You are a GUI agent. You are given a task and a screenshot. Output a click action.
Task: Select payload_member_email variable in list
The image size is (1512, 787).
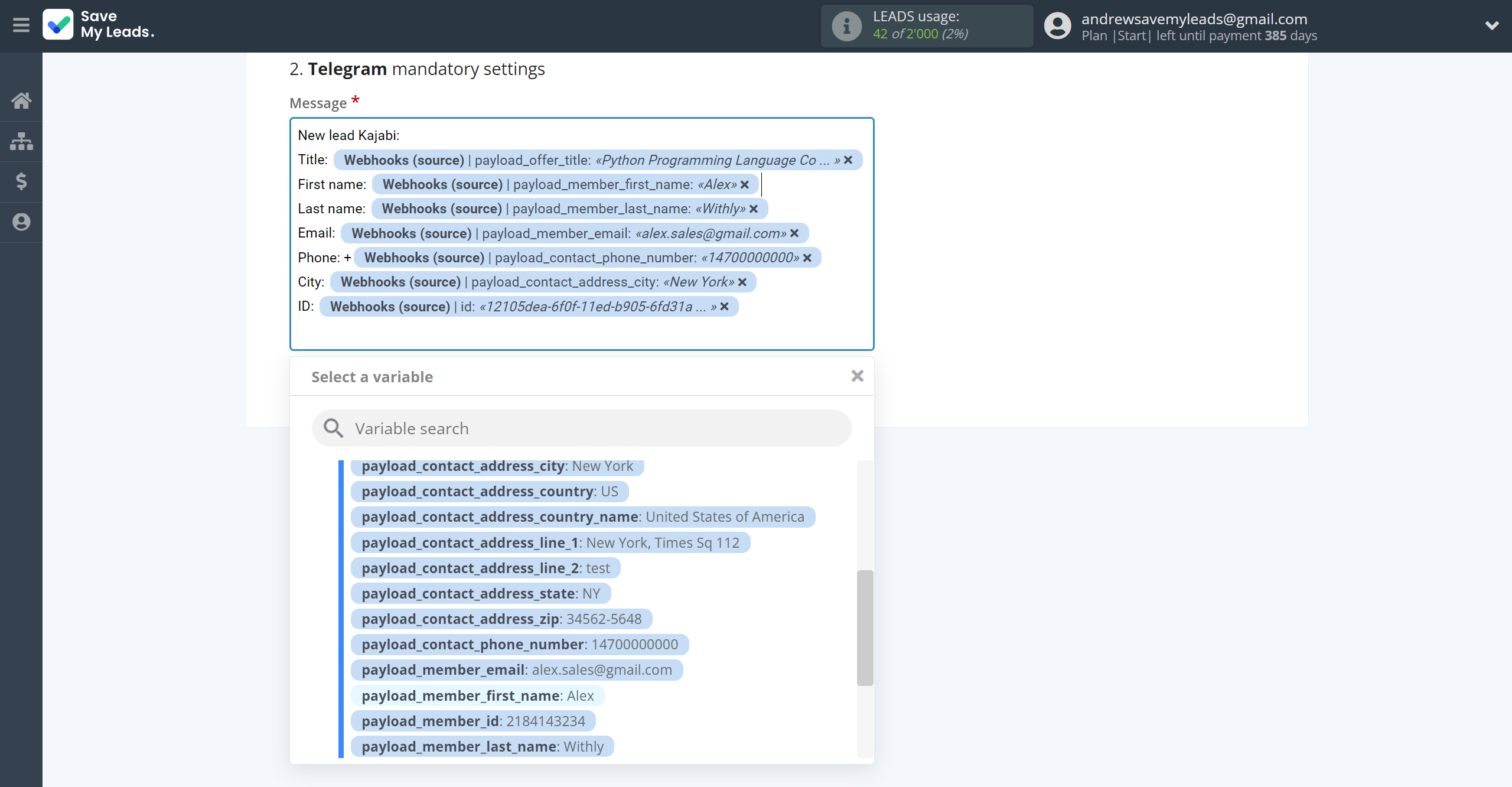[x=517, y=670]
